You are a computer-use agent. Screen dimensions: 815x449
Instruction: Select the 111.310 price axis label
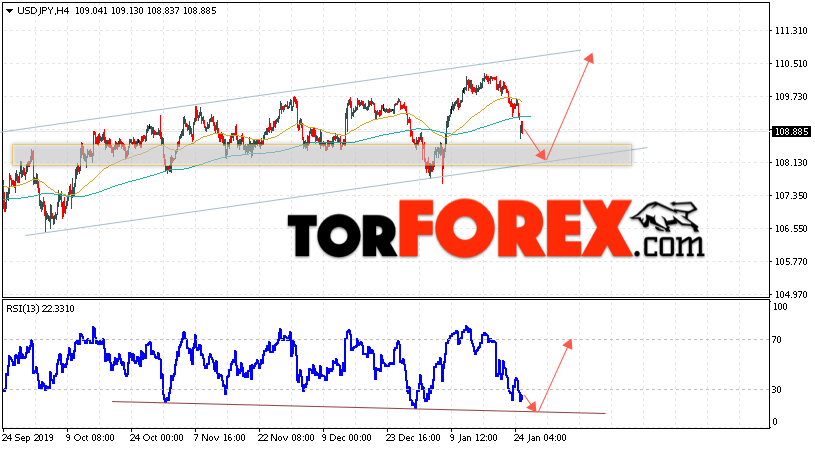[x=791, y=31]
